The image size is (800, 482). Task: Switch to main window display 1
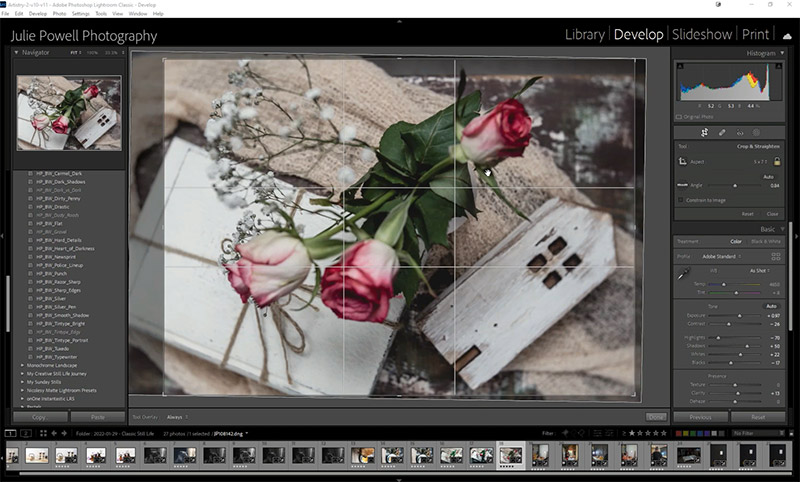point(10,433)
